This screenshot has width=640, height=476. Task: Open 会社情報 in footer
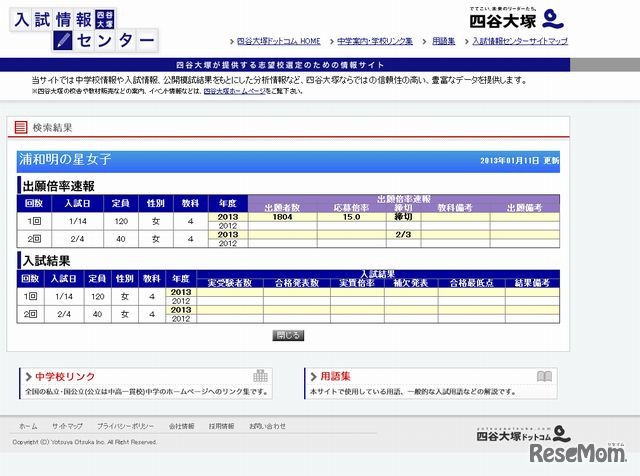point(182,426)
